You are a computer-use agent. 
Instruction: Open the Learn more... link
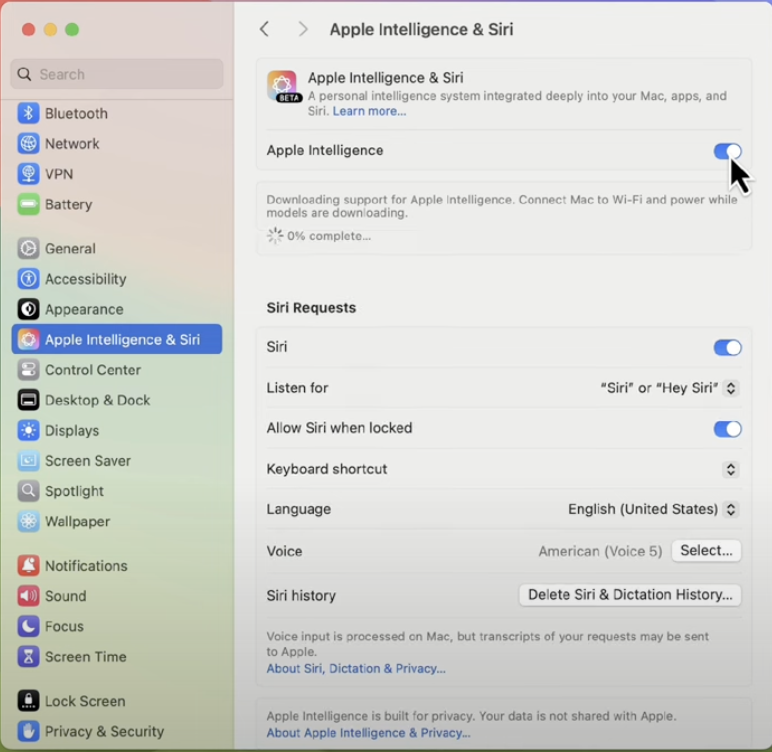(369, 111)
